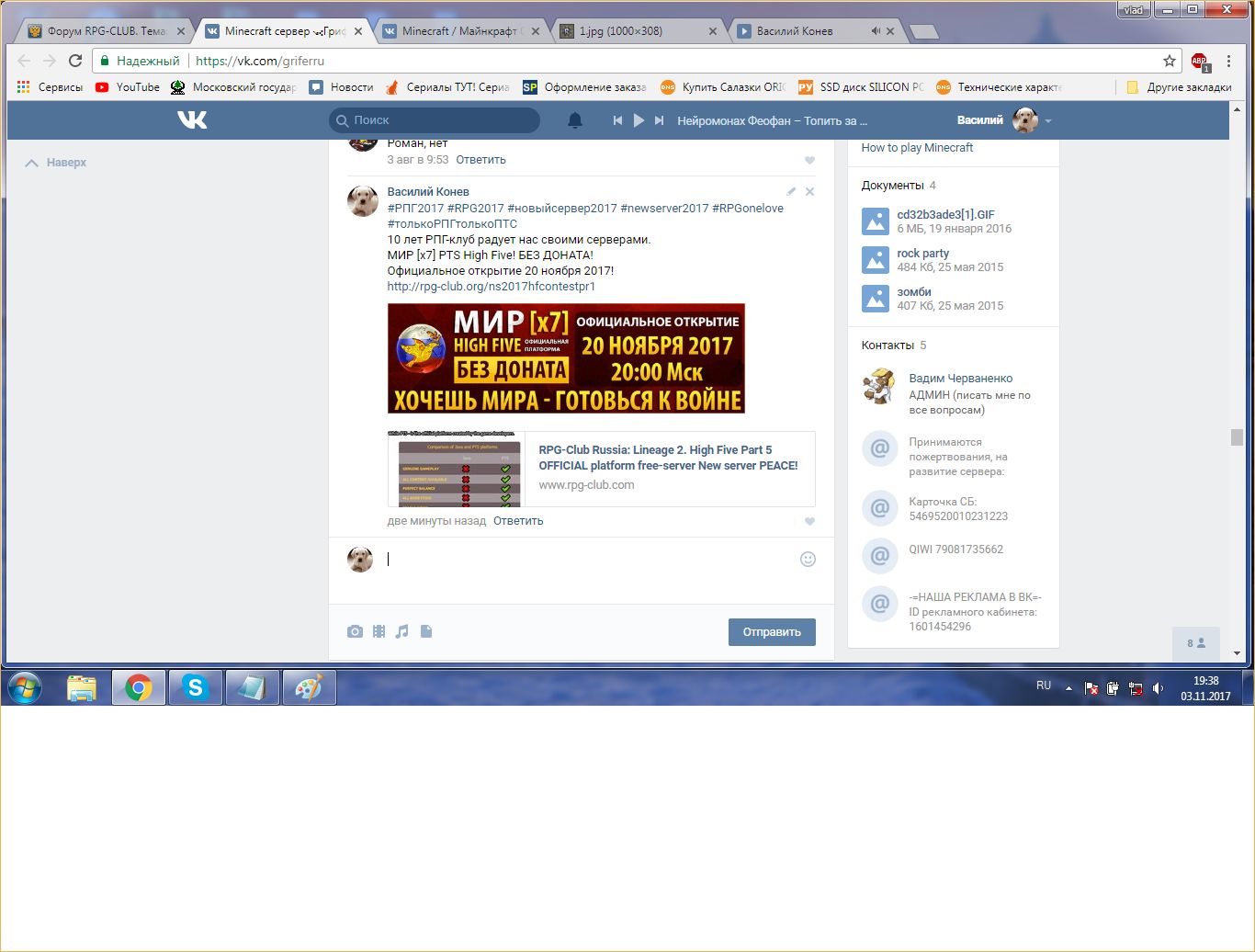Play the current audio track
Image resolution: width=1255 pixels, height=952 pixels.
point(639,120)
